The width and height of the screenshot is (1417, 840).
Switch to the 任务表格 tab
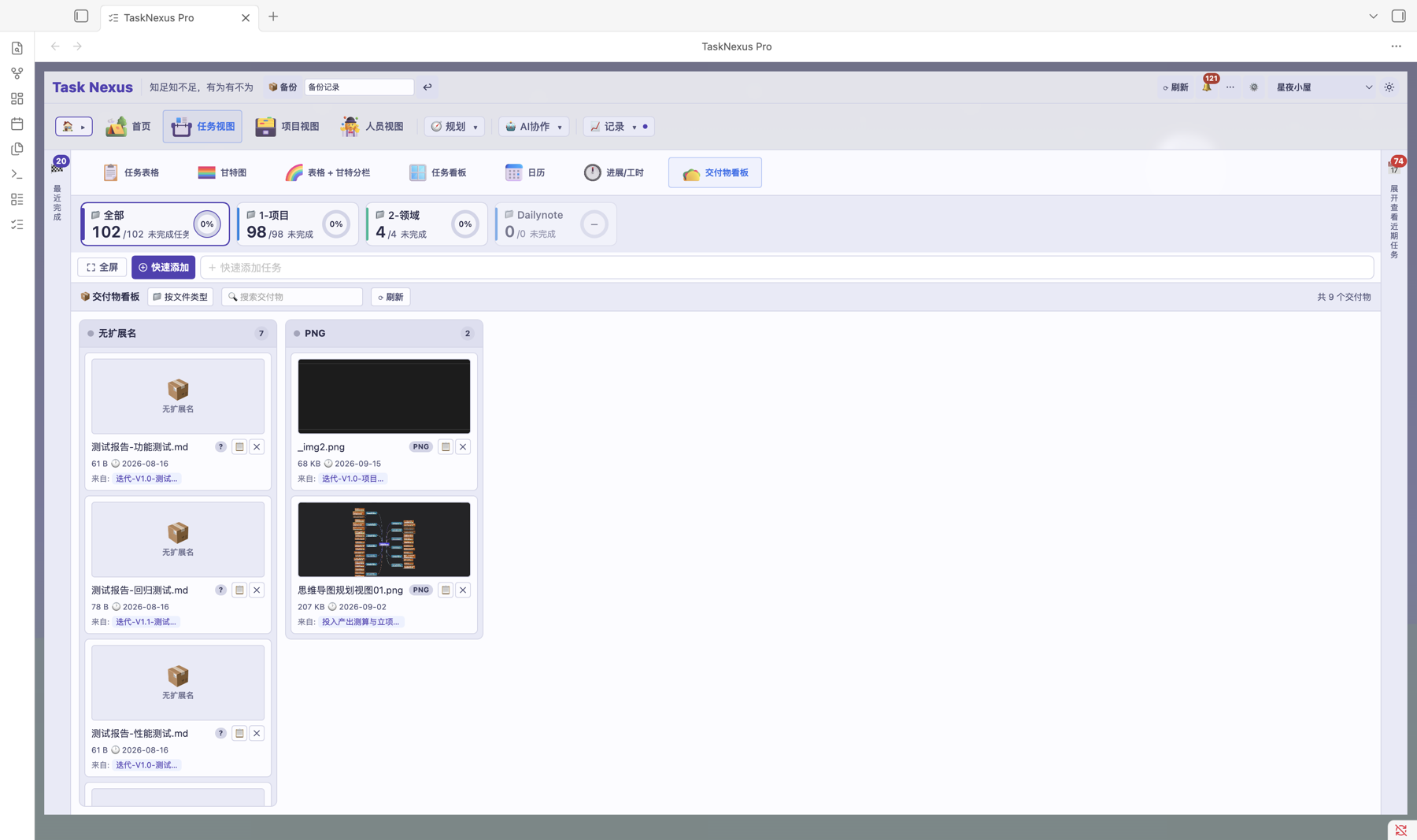[131, 172]
